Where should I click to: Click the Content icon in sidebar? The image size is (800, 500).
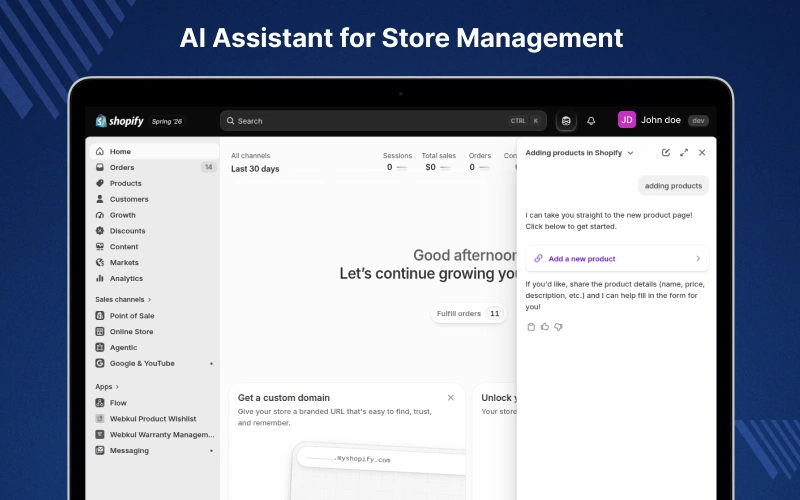pos(100,246)
